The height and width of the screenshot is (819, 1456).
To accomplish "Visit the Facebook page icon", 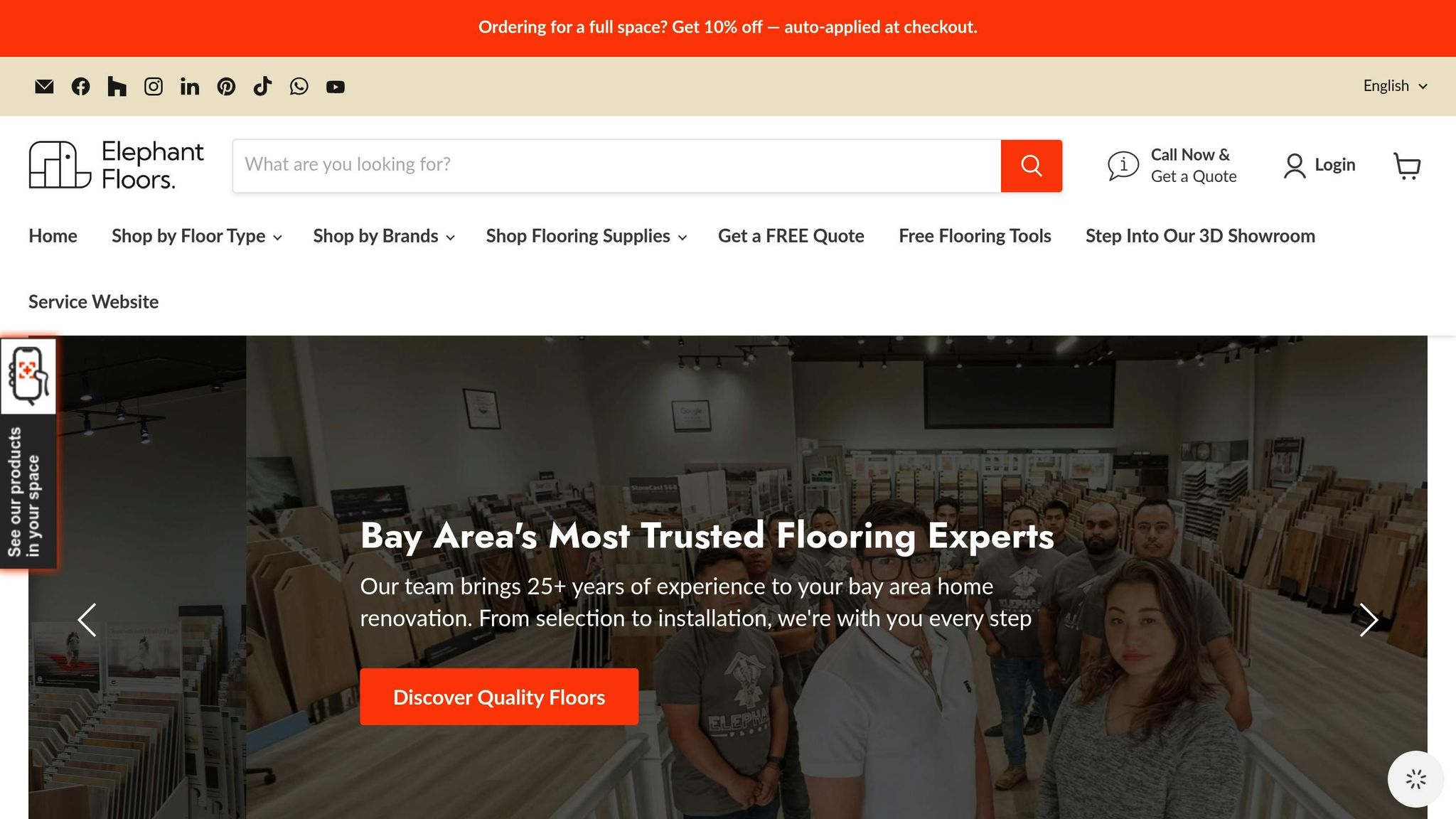I will click(81, 87).
